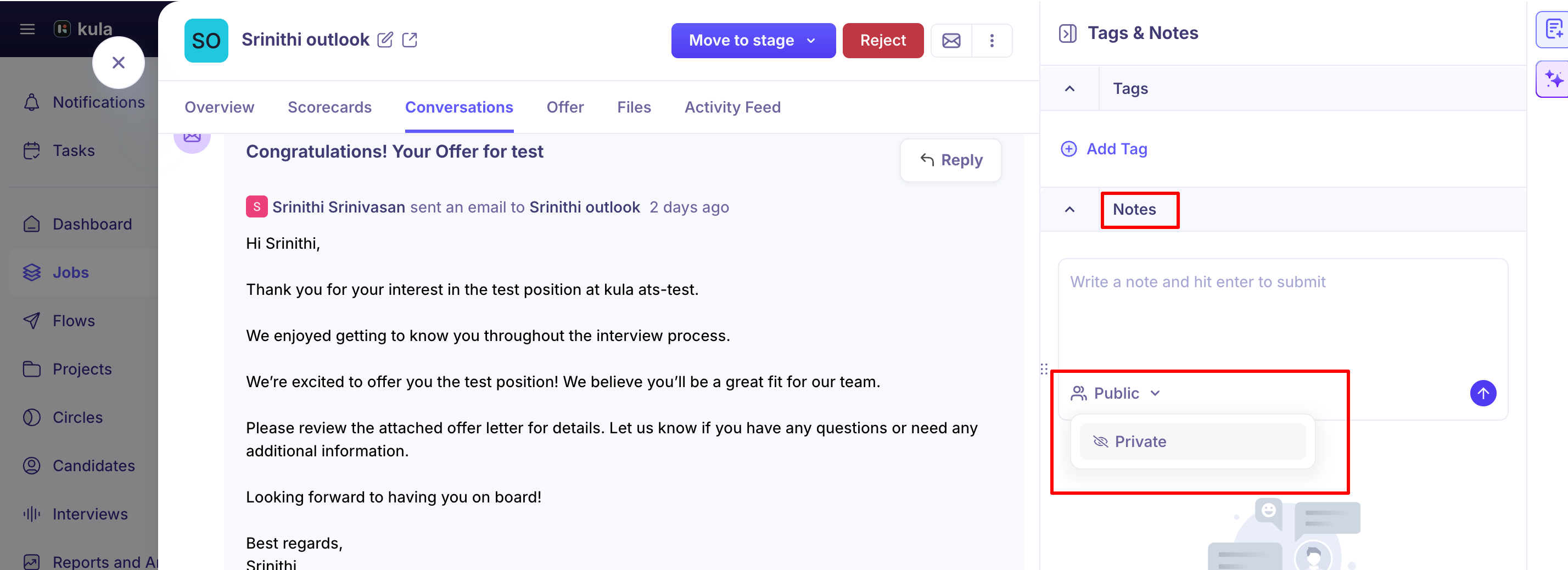This screenshot has width=1568, height=570.
Task: Open the Move to stage dropdown
Action: point(753,41)
